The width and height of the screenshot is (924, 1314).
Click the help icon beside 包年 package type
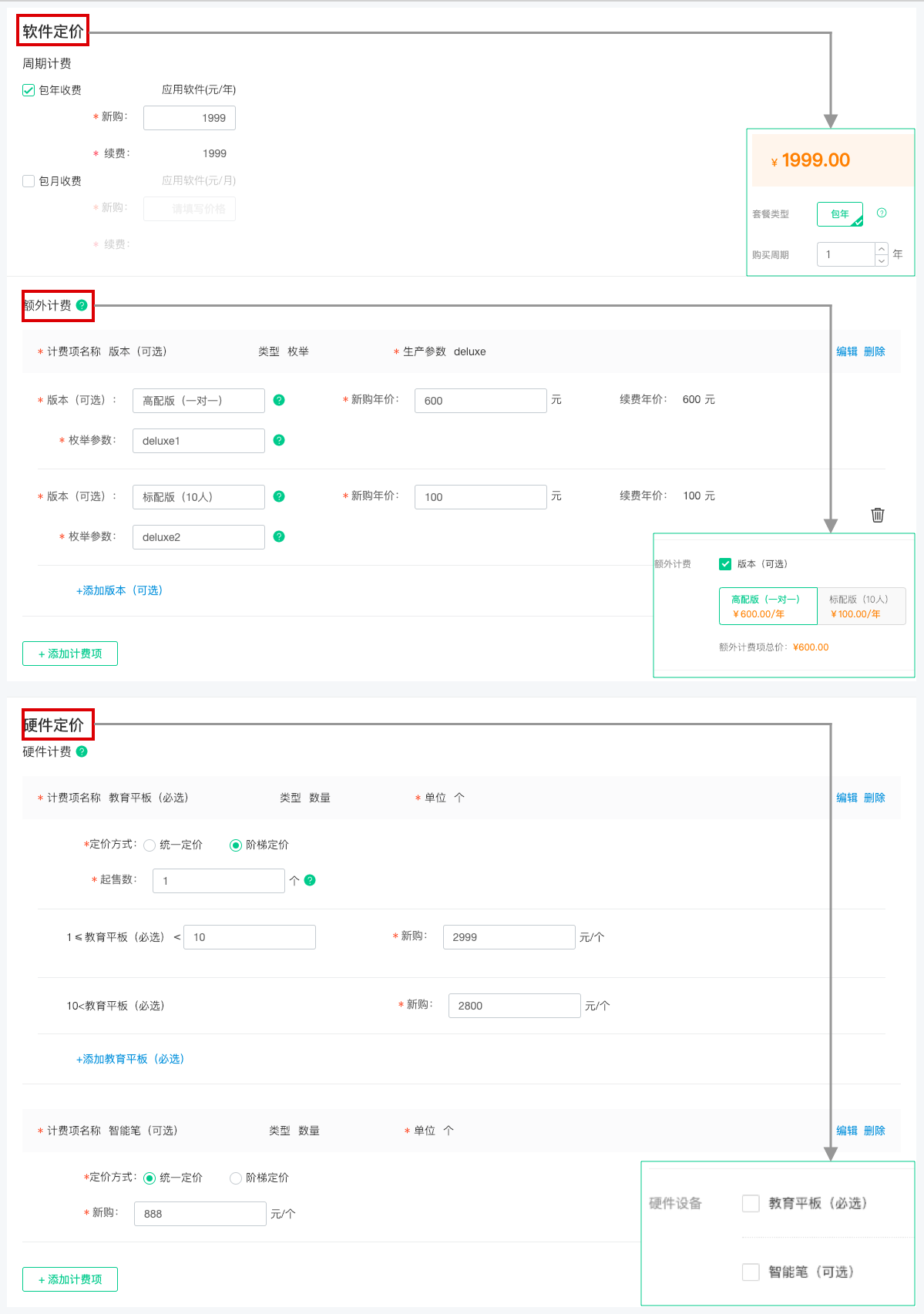882,213
